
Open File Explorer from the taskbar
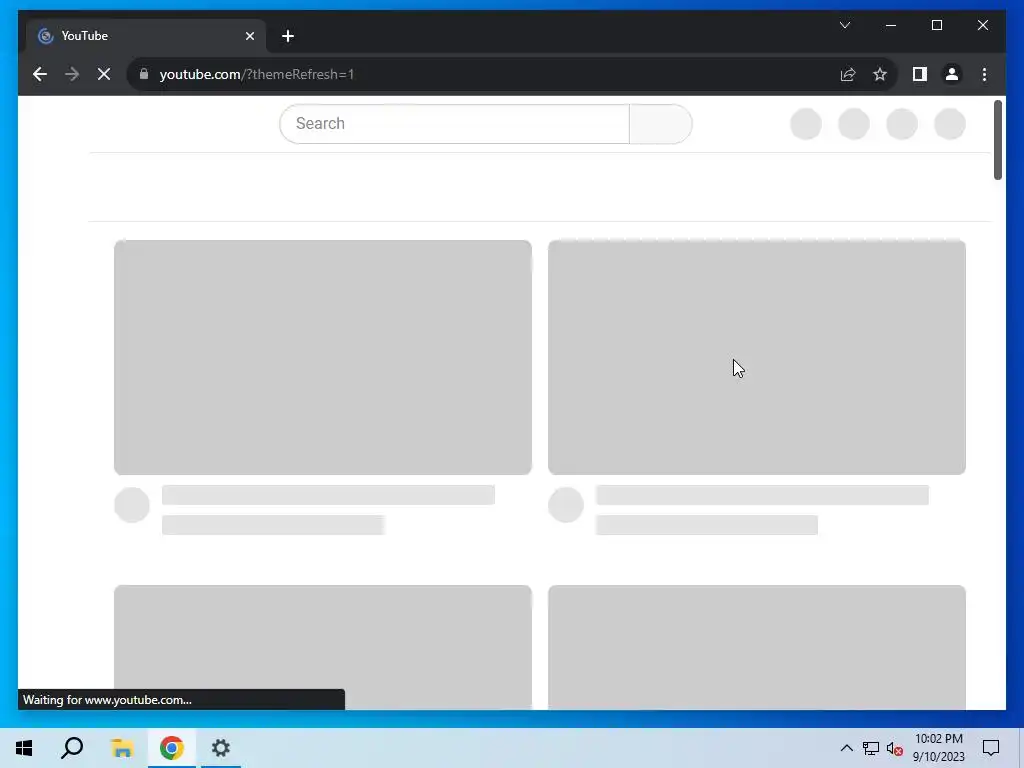[122, 748]
